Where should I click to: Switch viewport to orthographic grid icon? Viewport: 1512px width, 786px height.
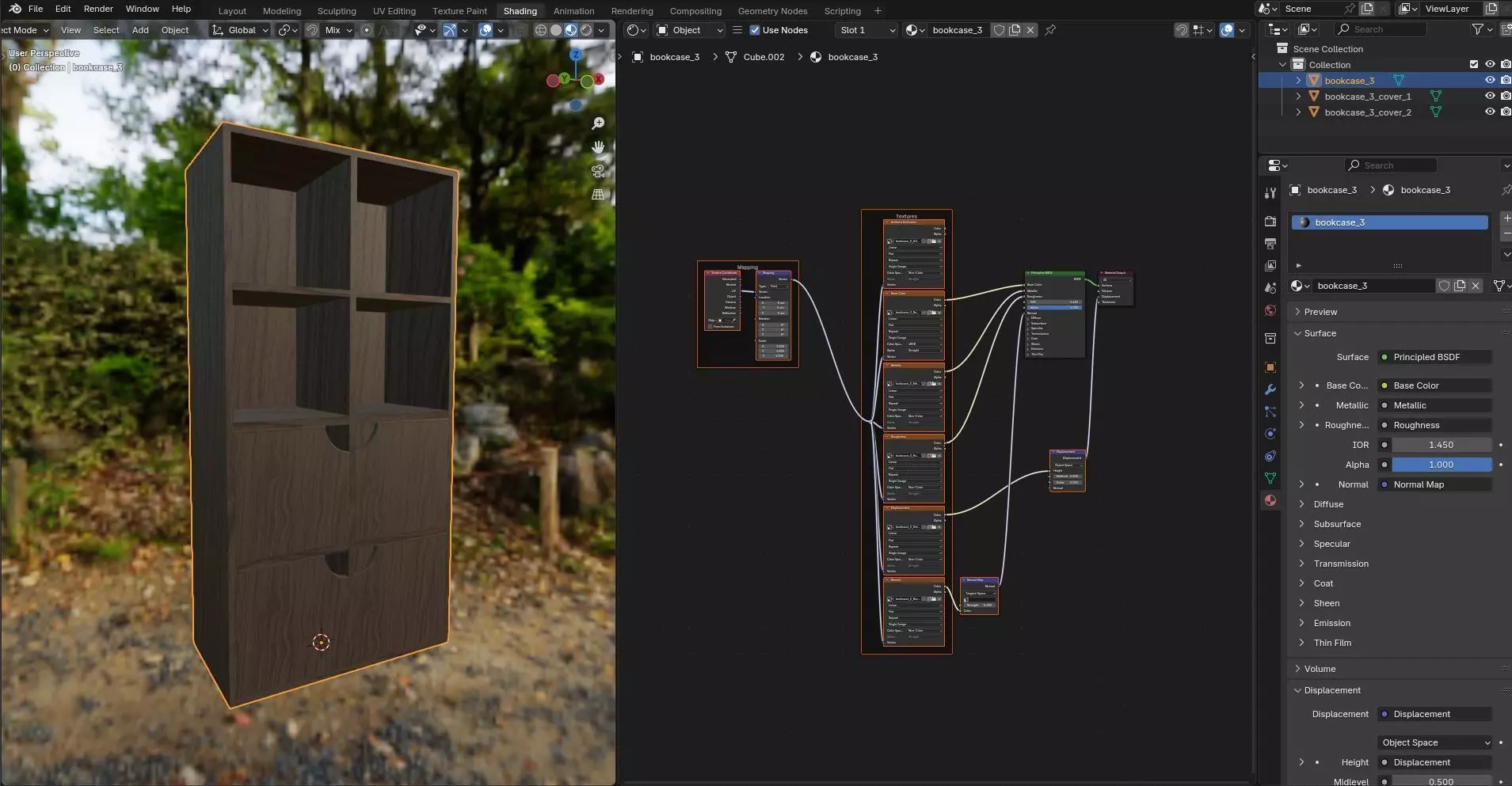[598, 195]
